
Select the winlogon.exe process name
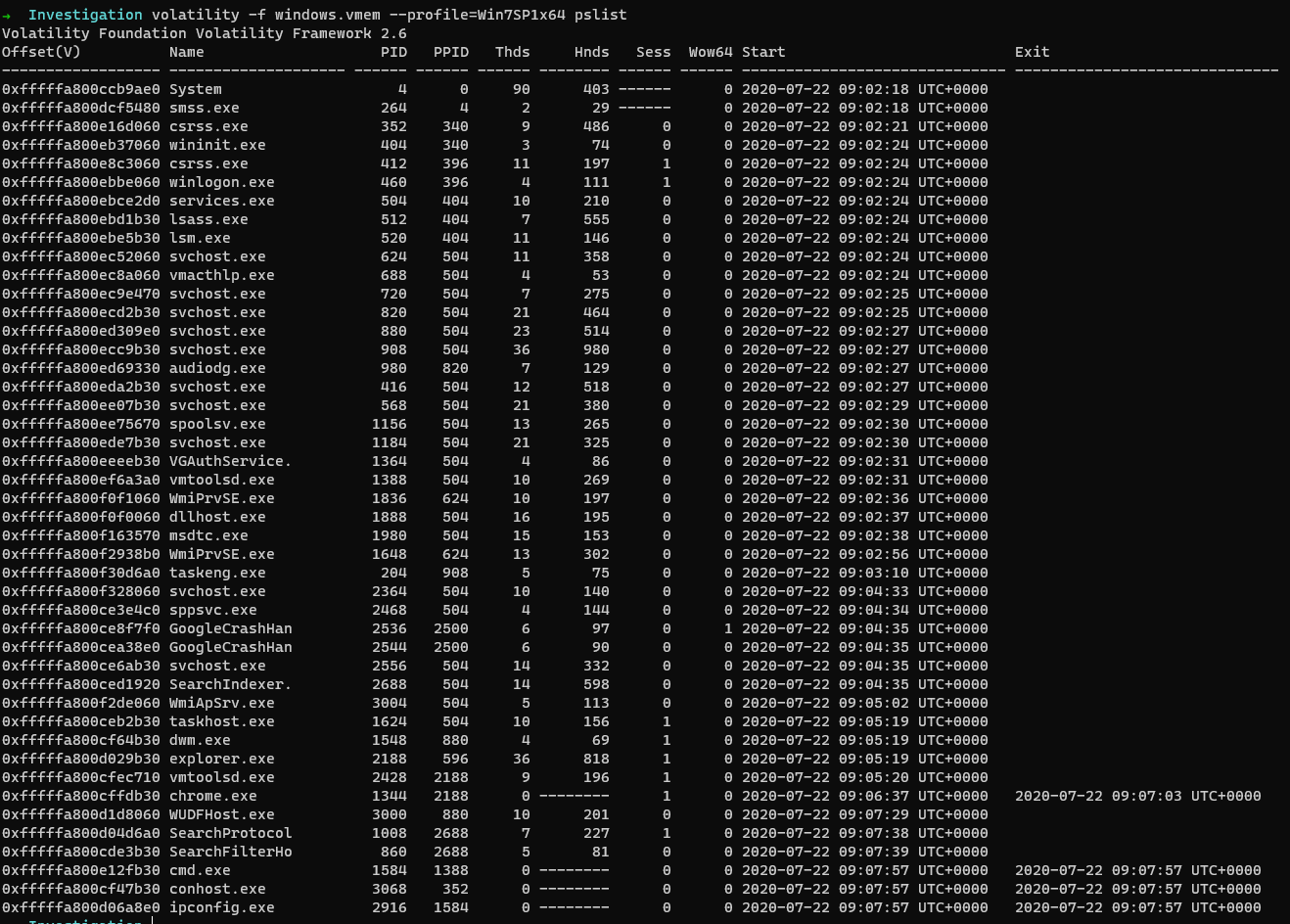221,182
